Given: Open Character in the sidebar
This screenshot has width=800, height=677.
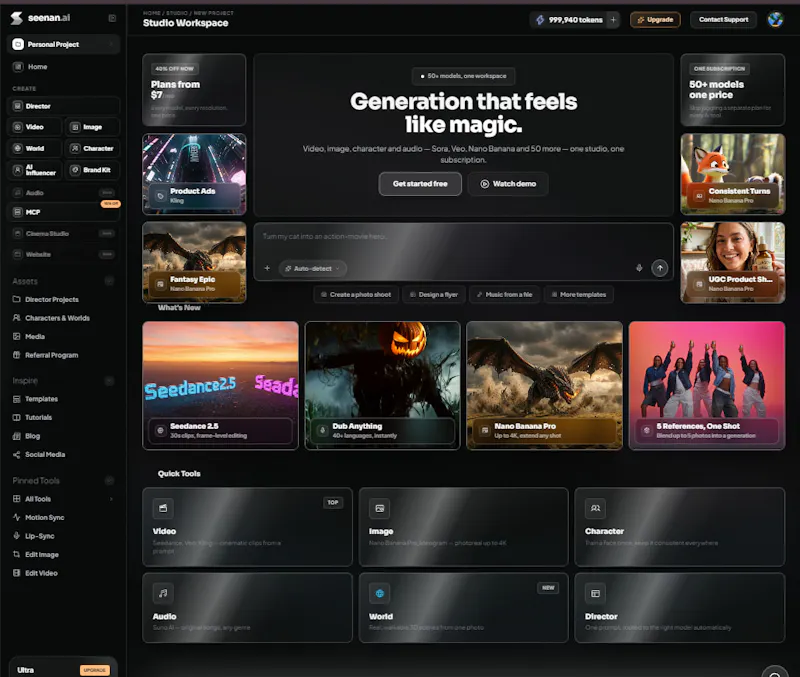Looking at the screenshot, I should pyautogui.click(x=92, y=148).
